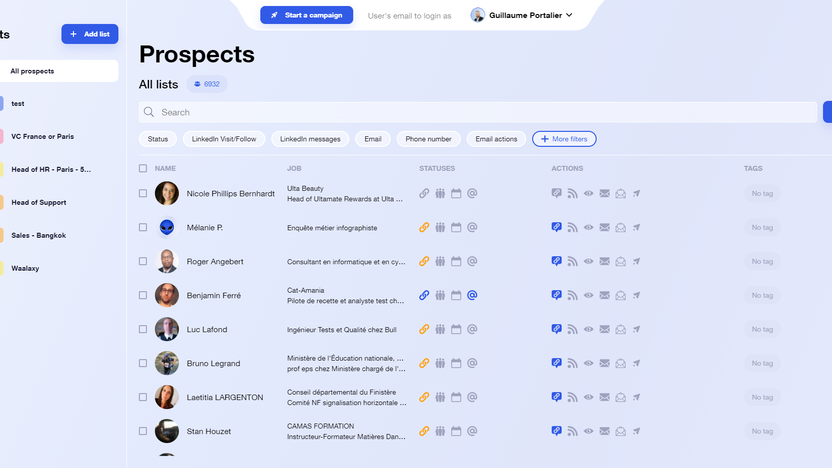The image size is (832, 468).
Task: Click the blue link icon in Benjamin Ferré row
Action: 424,296
